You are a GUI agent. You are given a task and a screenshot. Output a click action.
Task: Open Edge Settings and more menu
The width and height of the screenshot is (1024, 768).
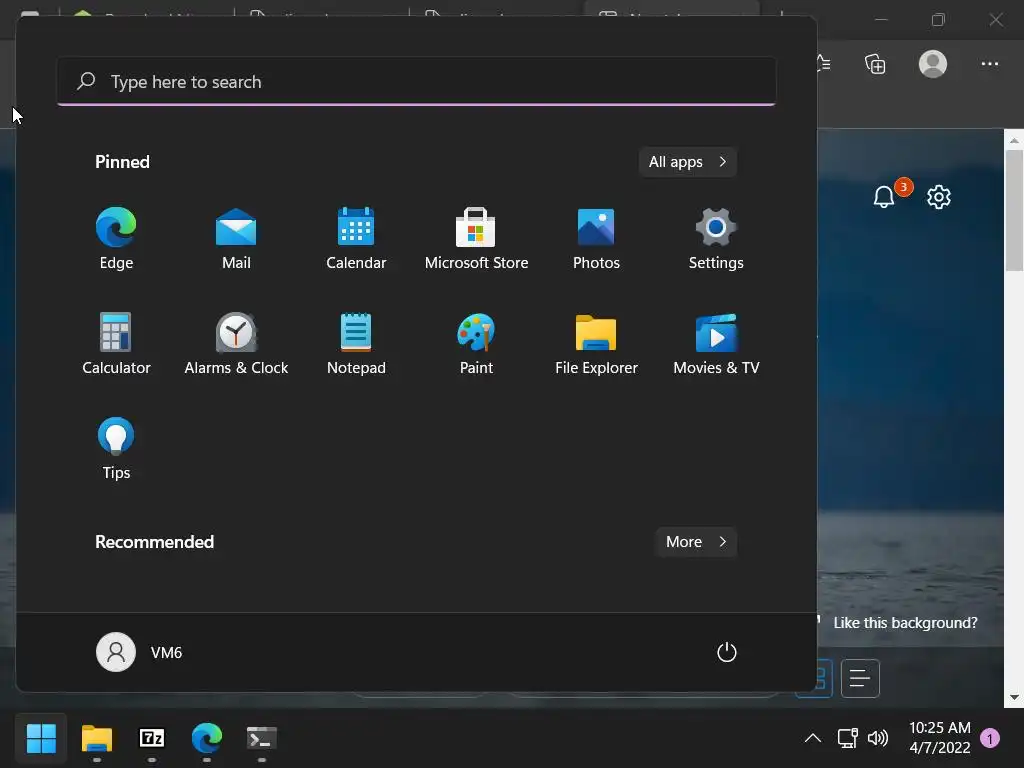click(x=989, y=64)
